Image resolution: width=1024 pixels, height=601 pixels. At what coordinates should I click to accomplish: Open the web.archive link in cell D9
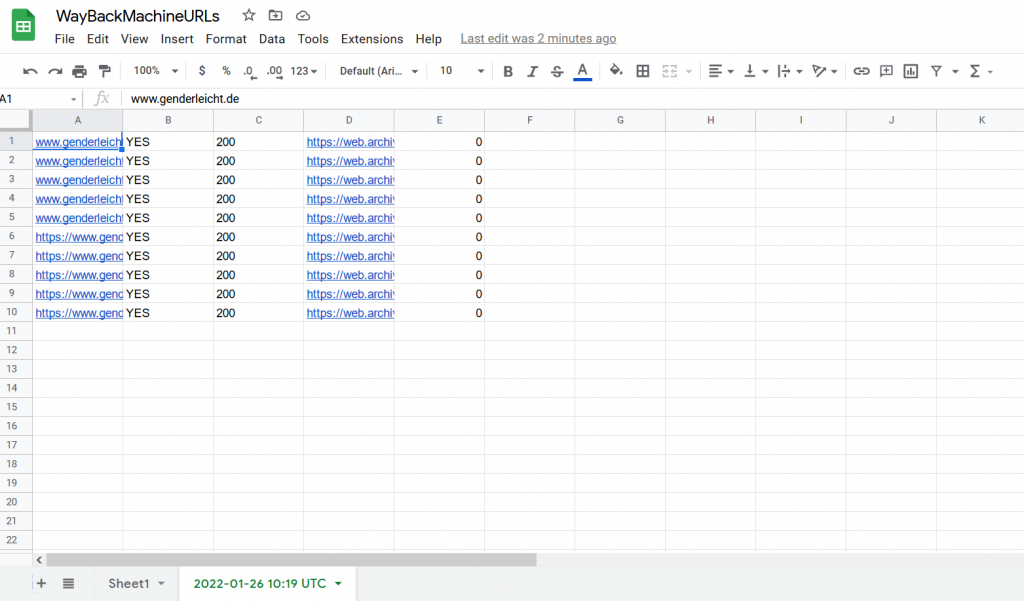(350, 294)
